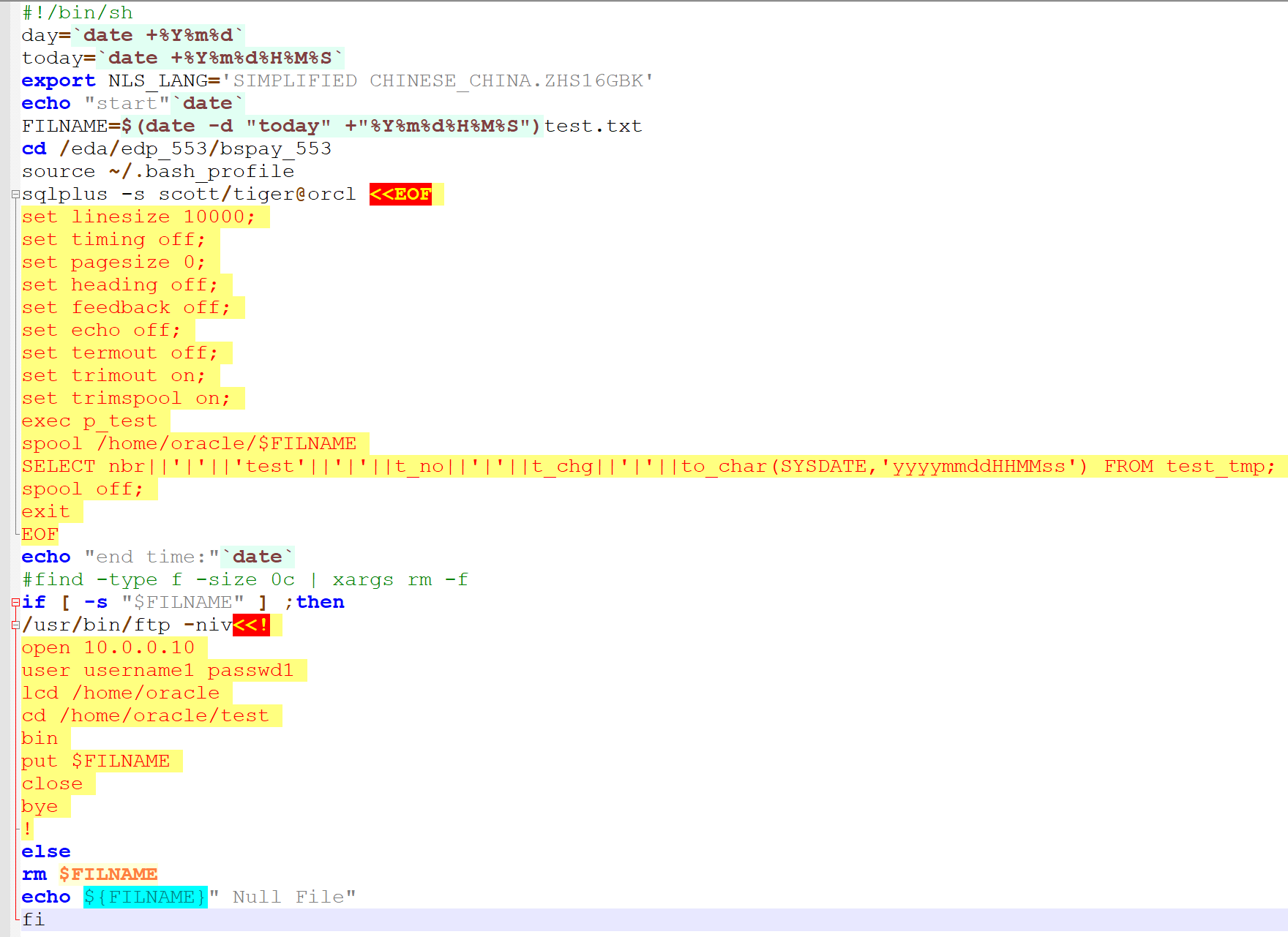Click the 'then' keyword
The image size is (1288, 937).
click(321, 603)
